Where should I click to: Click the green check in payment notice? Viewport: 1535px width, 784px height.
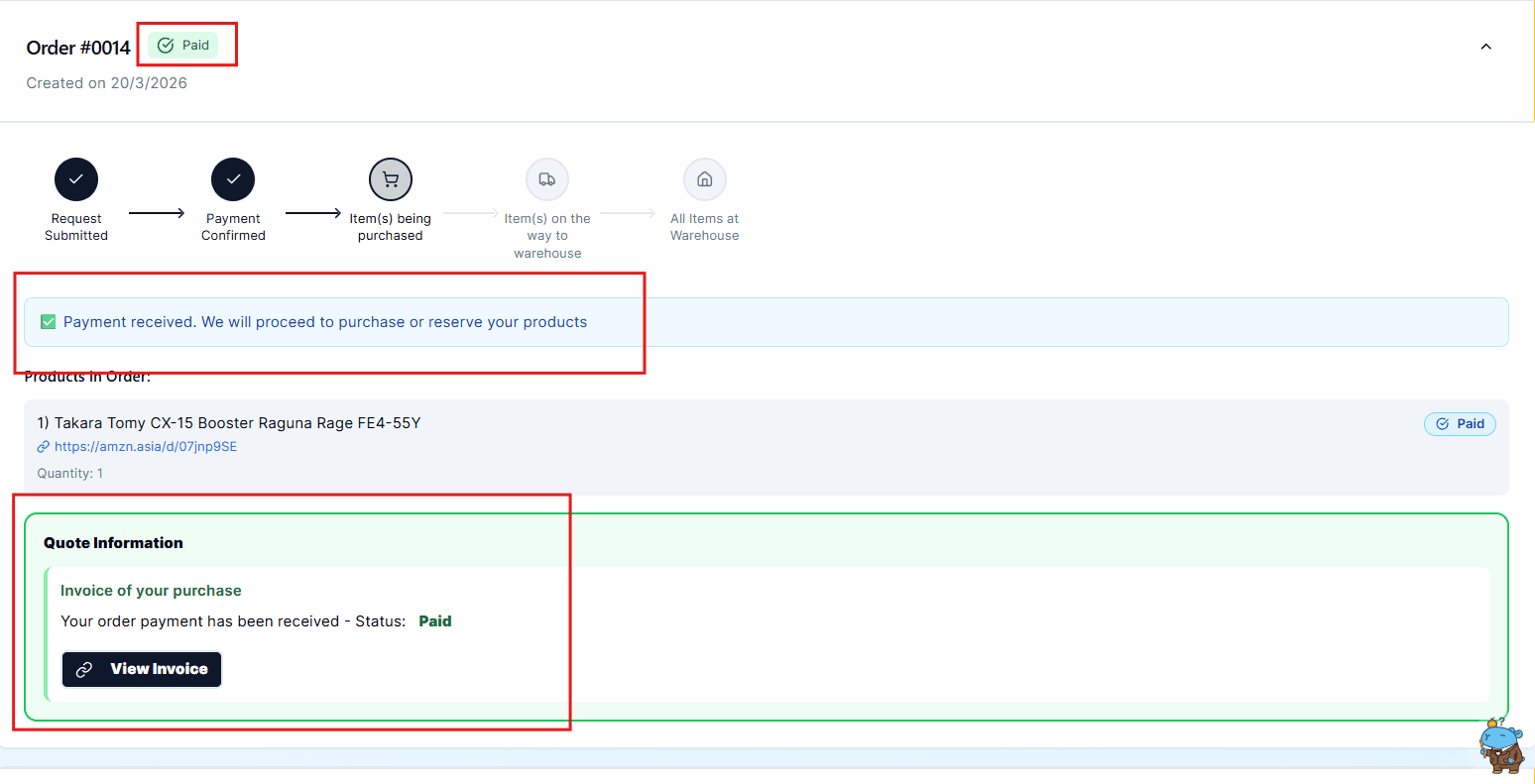pyautogui.click(x=48, y=322)
